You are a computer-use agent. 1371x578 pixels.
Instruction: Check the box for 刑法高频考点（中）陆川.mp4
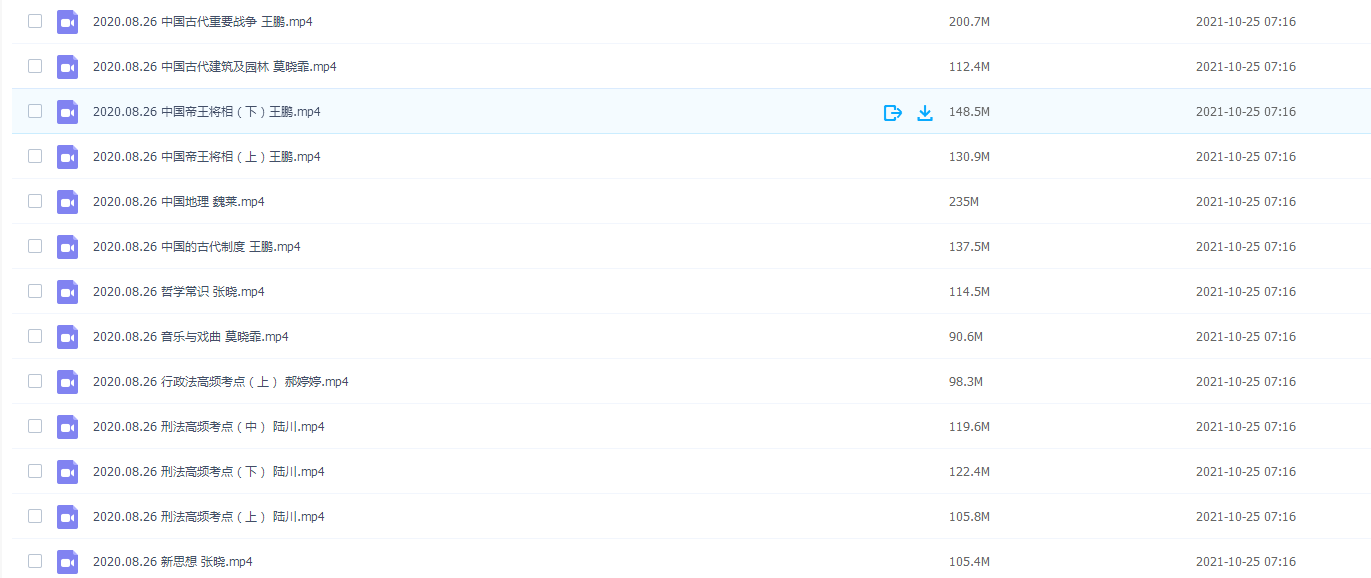35,426
